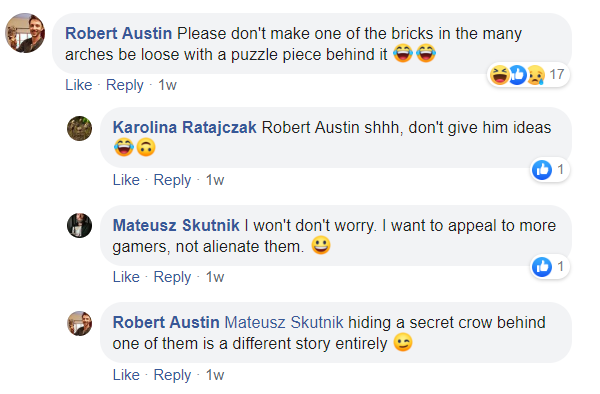Open Karolina Ratajczak's profile name link
The image size is (600, 394).
pyautogui.click(x=184, y=128)
